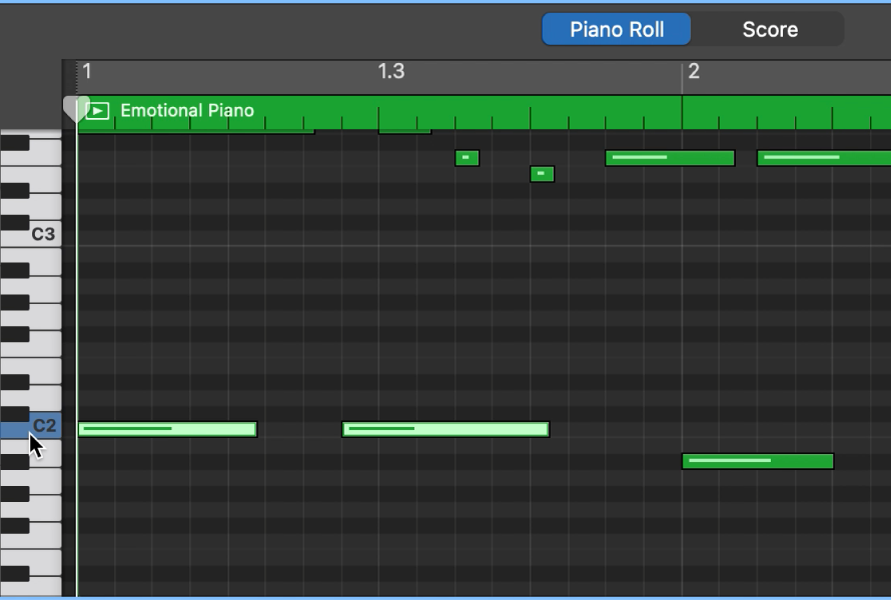Click the playhead marker at bar 1
This screenshot has width=891, height=601.
coord(77,105)
